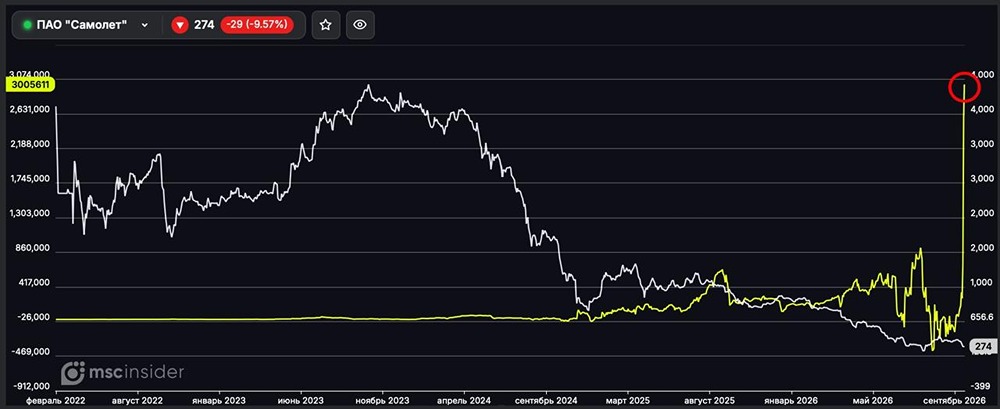
Task: Click the апрель 2024 date label
Action: 464,403
